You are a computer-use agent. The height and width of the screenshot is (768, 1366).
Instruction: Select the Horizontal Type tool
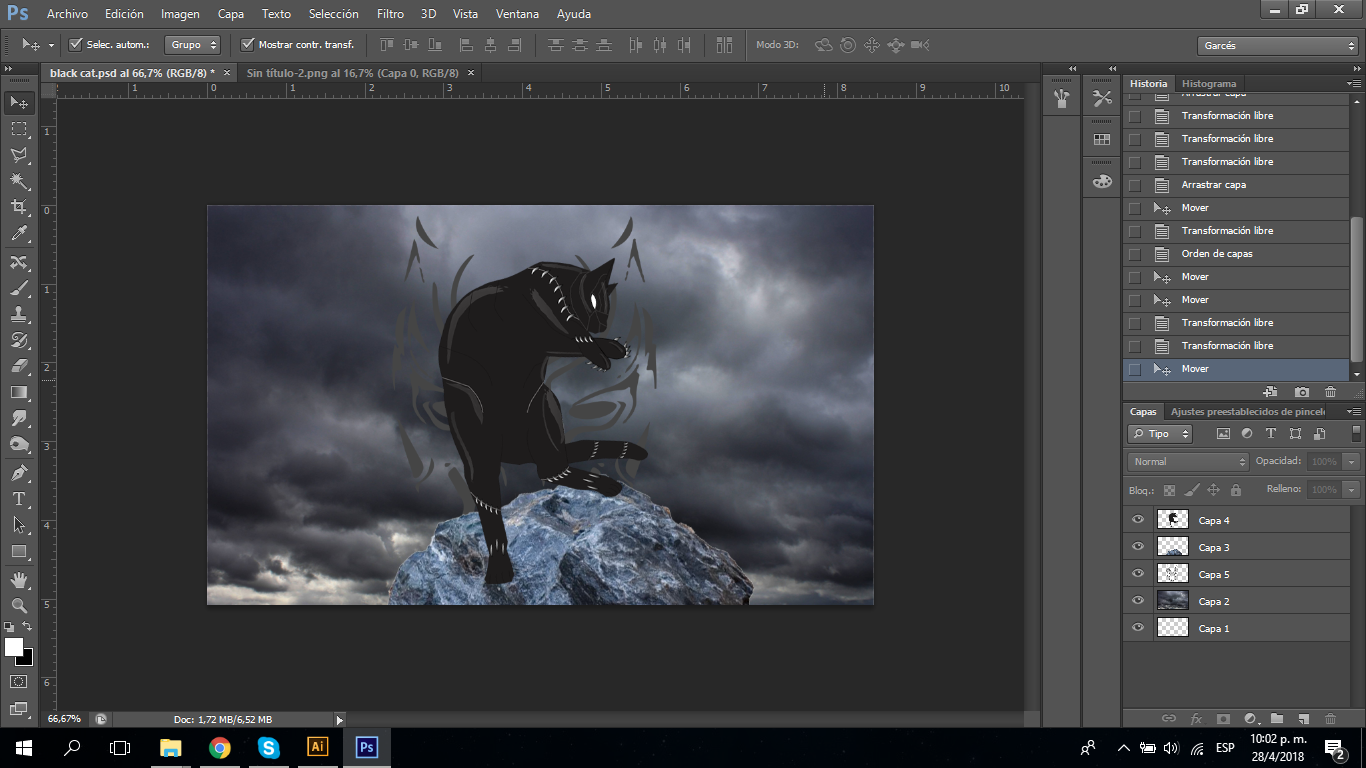(x=19, y=498)
